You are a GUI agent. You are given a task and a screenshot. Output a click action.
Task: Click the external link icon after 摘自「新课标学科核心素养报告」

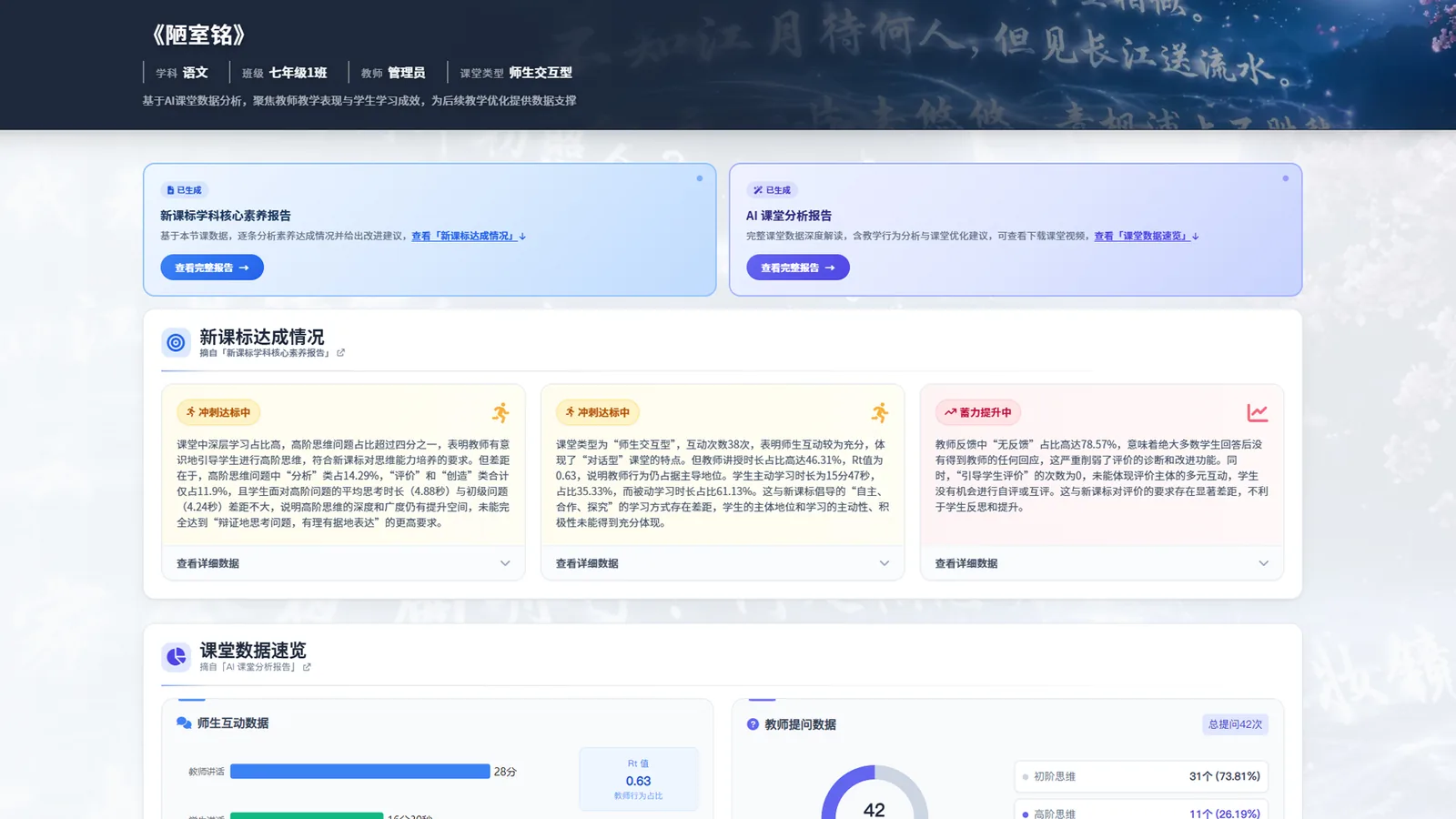coord(341,353)
